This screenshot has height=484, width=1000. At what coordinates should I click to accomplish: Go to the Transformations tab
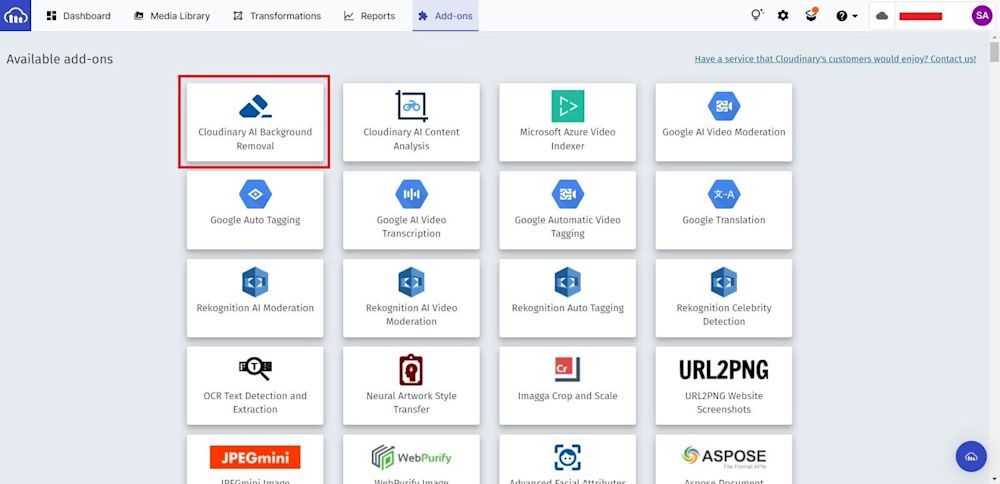point(277,16)
